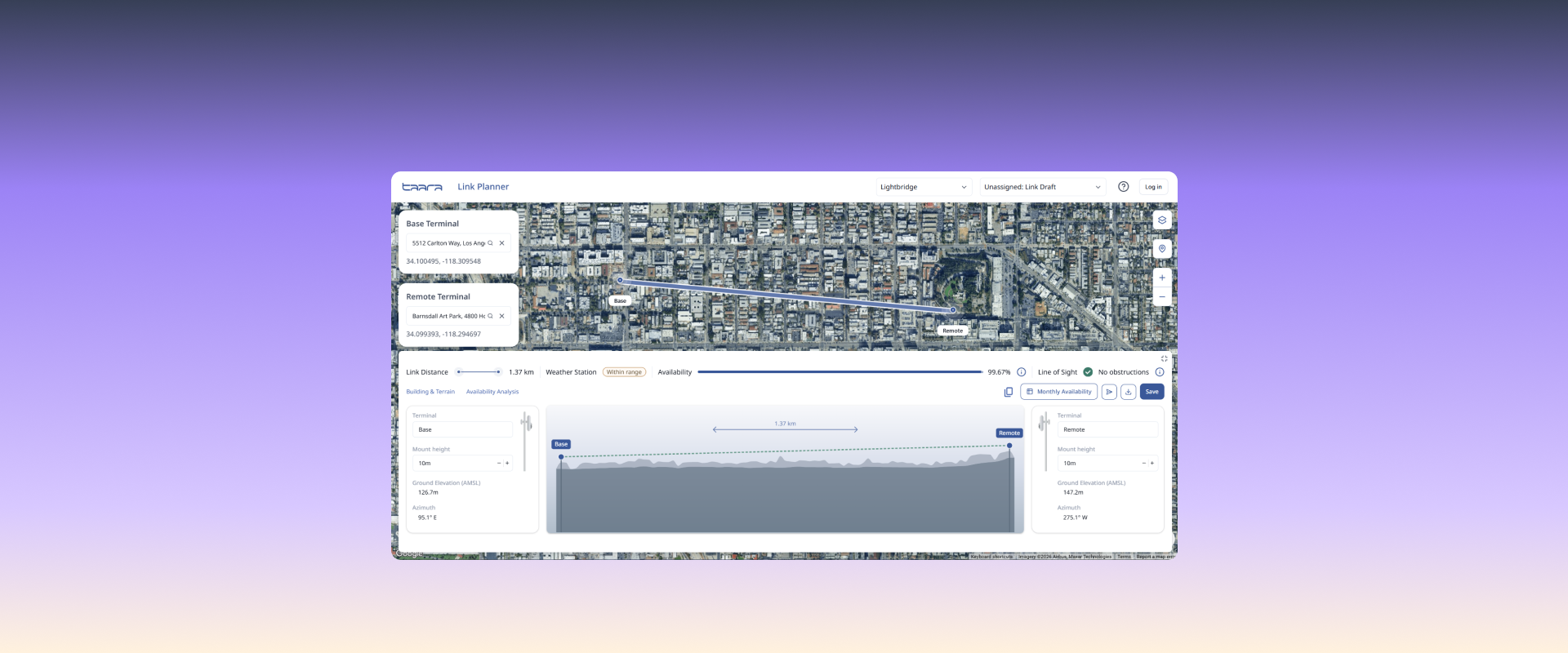The width and height of the screenshot is (1568, 653).
Task: Click the Remote terminal name field
Action: 1107,429
